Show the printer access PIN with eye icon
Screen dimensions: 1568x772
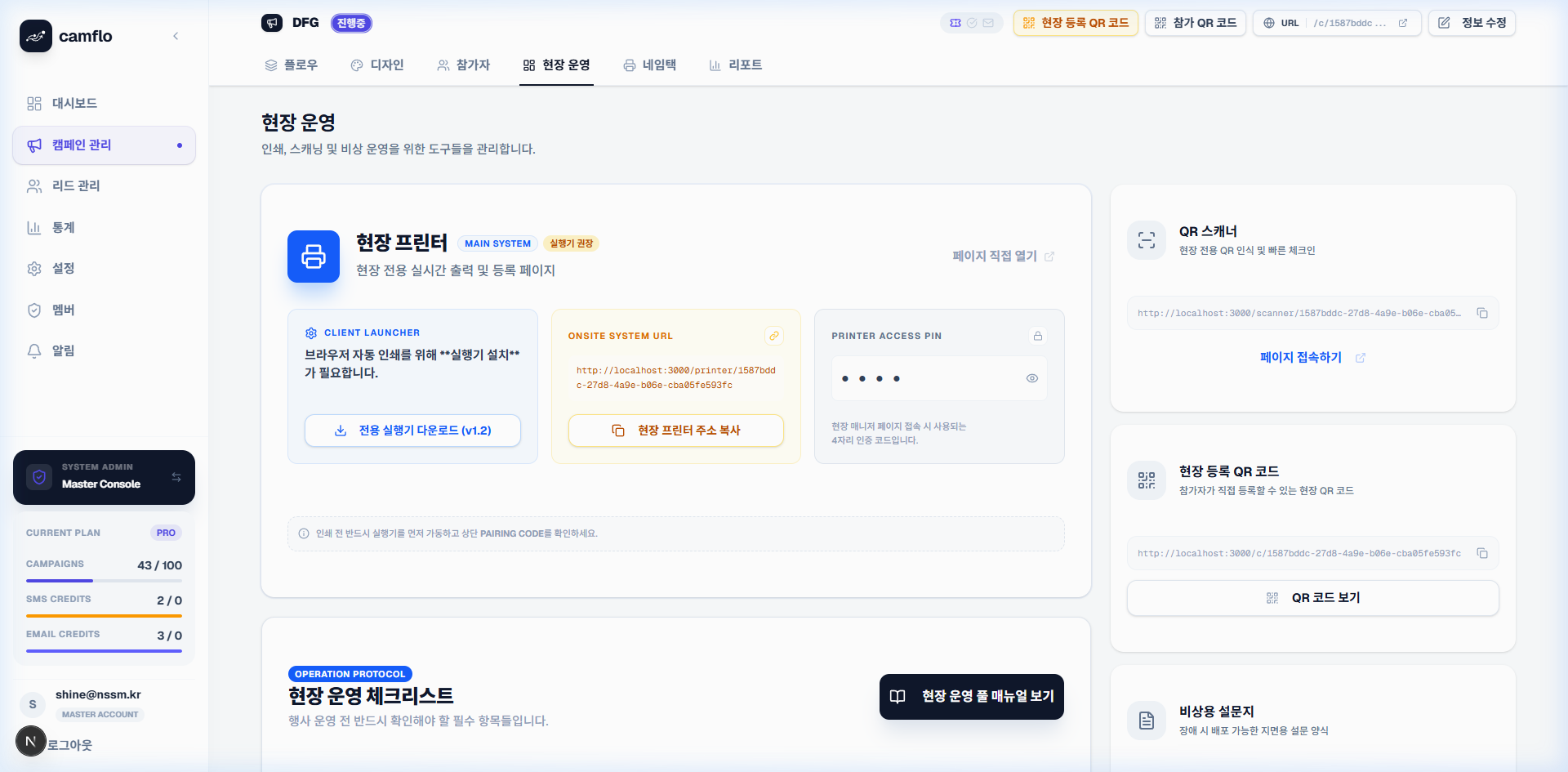pyautogui.click(x=1031, y=378)
